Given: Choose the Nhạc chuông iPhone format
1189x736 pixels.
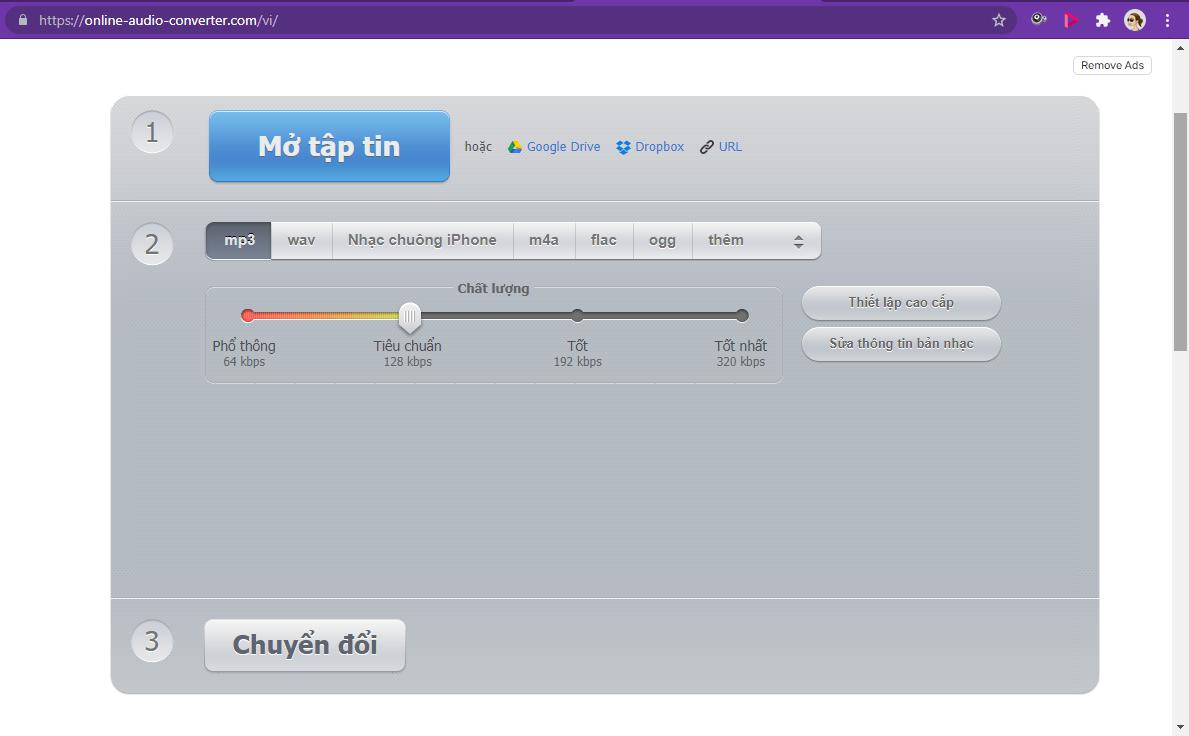Looking at the screenshot, I should click(x=421, y=240).
